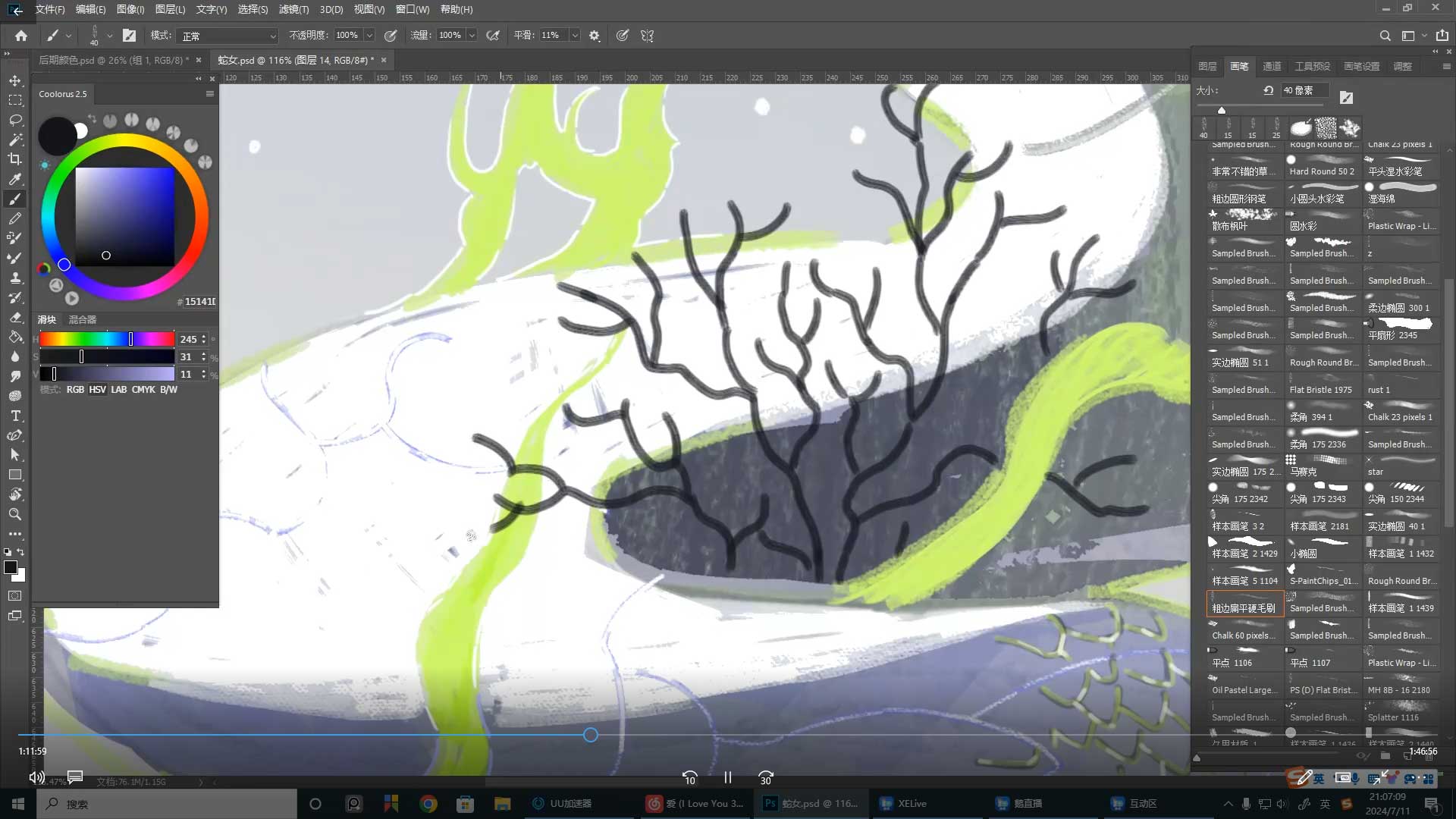
Task: Select the Horizontal Type tool
Action: [15, 416]
